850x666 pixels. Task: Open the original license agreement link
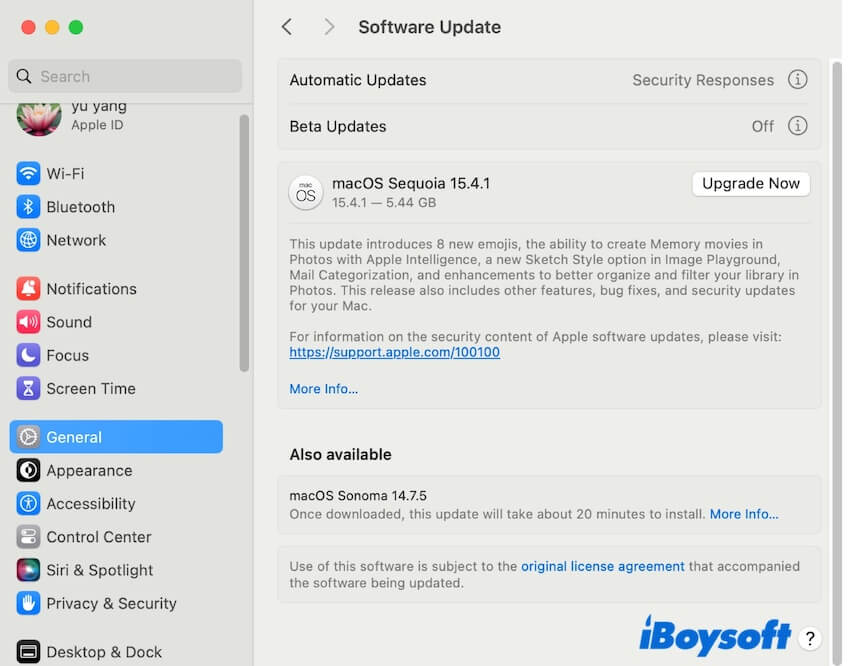coord(602,566)
